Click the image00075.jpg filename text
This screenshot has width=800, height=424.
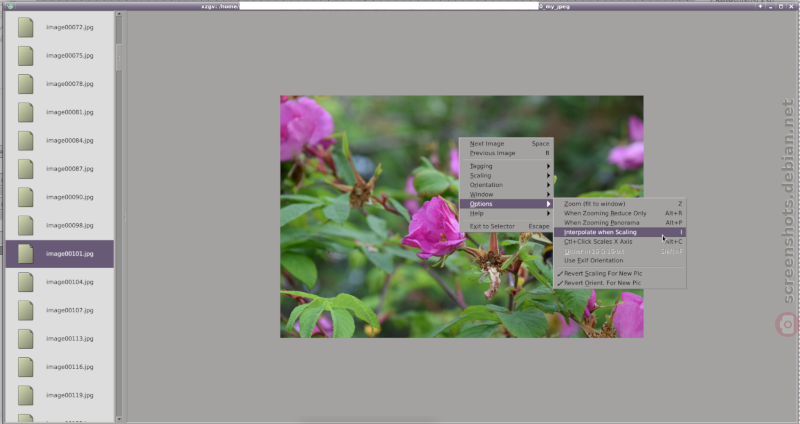70,56
